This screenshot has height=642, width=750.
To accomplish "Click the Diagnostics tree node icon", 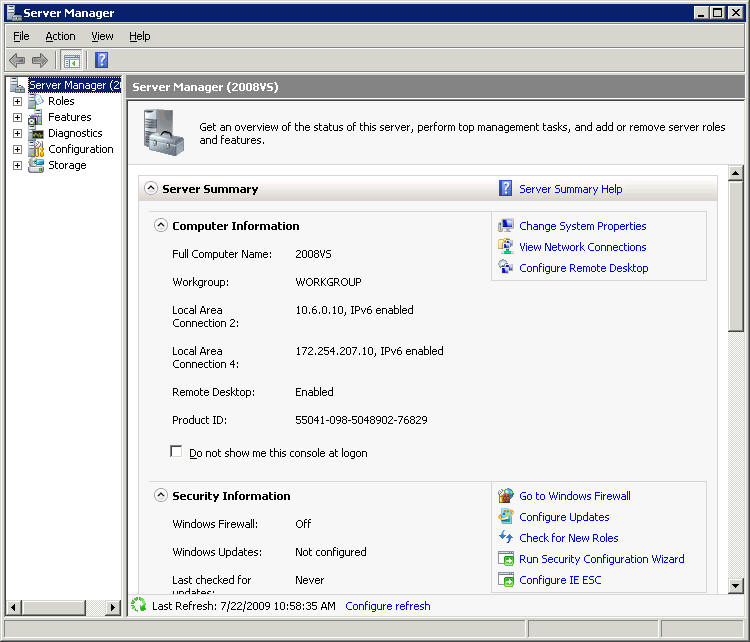I will click(x=36, y=133).
